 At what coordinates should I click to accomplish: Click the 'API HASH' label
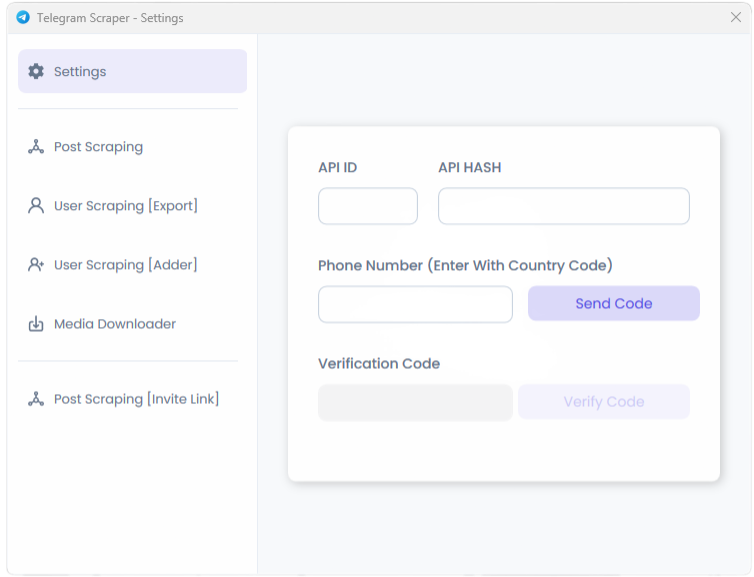tap(470, 167)
